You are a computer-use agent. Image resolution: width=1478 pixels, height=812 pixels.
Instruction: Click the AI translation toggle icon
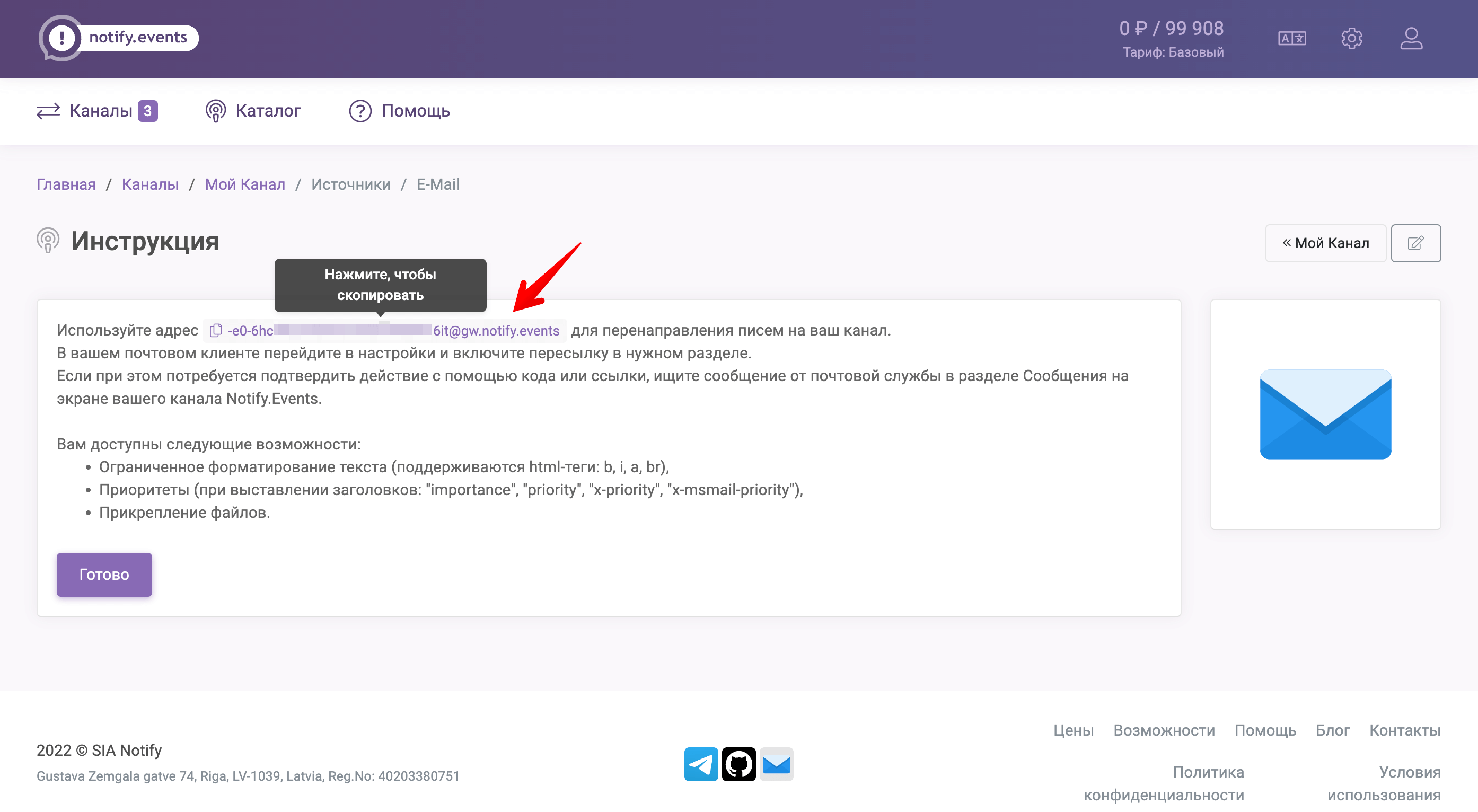point(1294,38)
